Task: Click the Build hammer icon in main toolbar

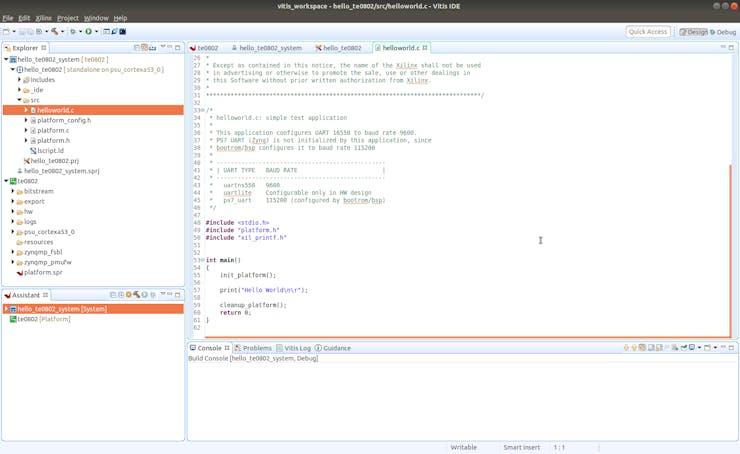Action: coord(54,32)
